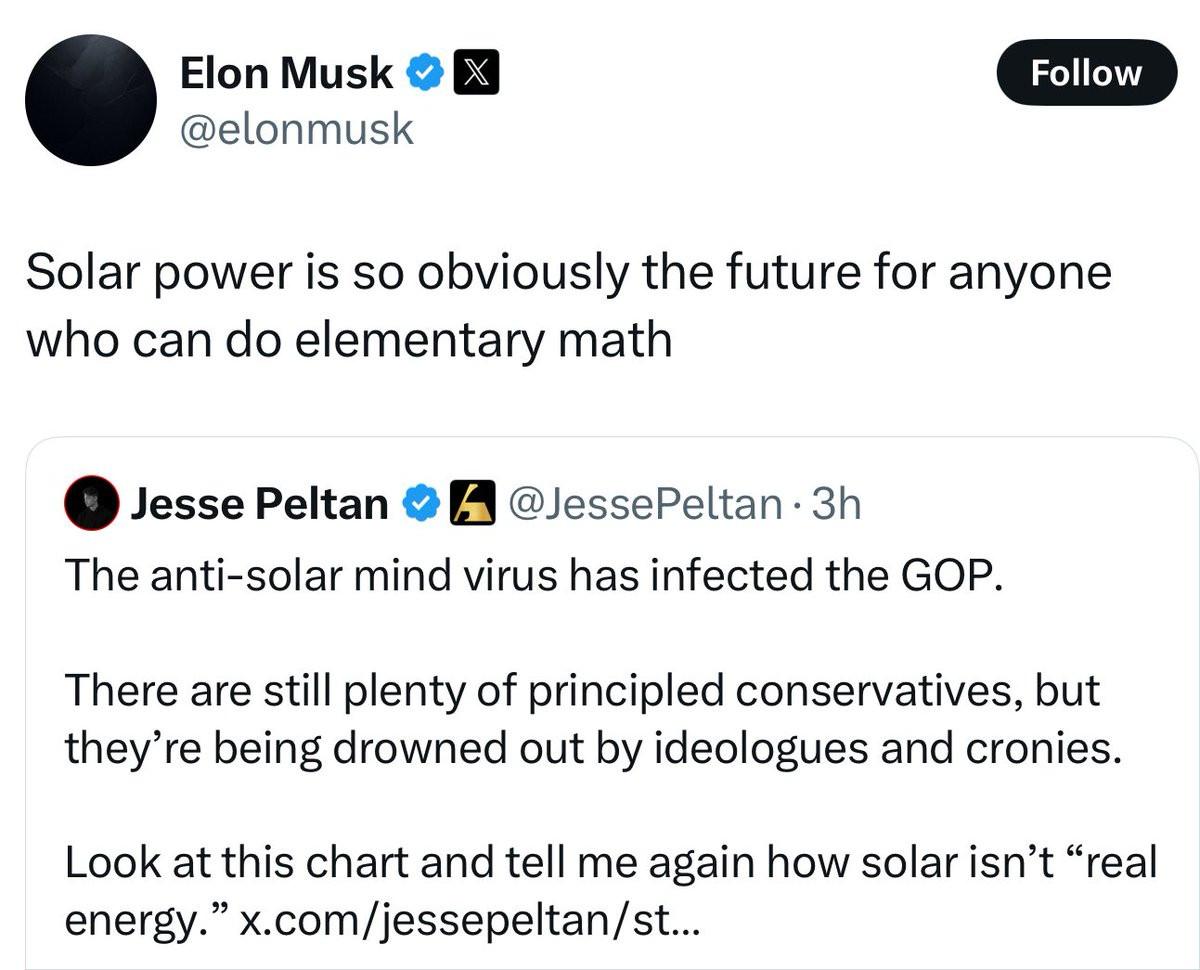The image size is (1200, 970).
Task: Open the Jesse Peltan display name
Action: pos(260,504)
